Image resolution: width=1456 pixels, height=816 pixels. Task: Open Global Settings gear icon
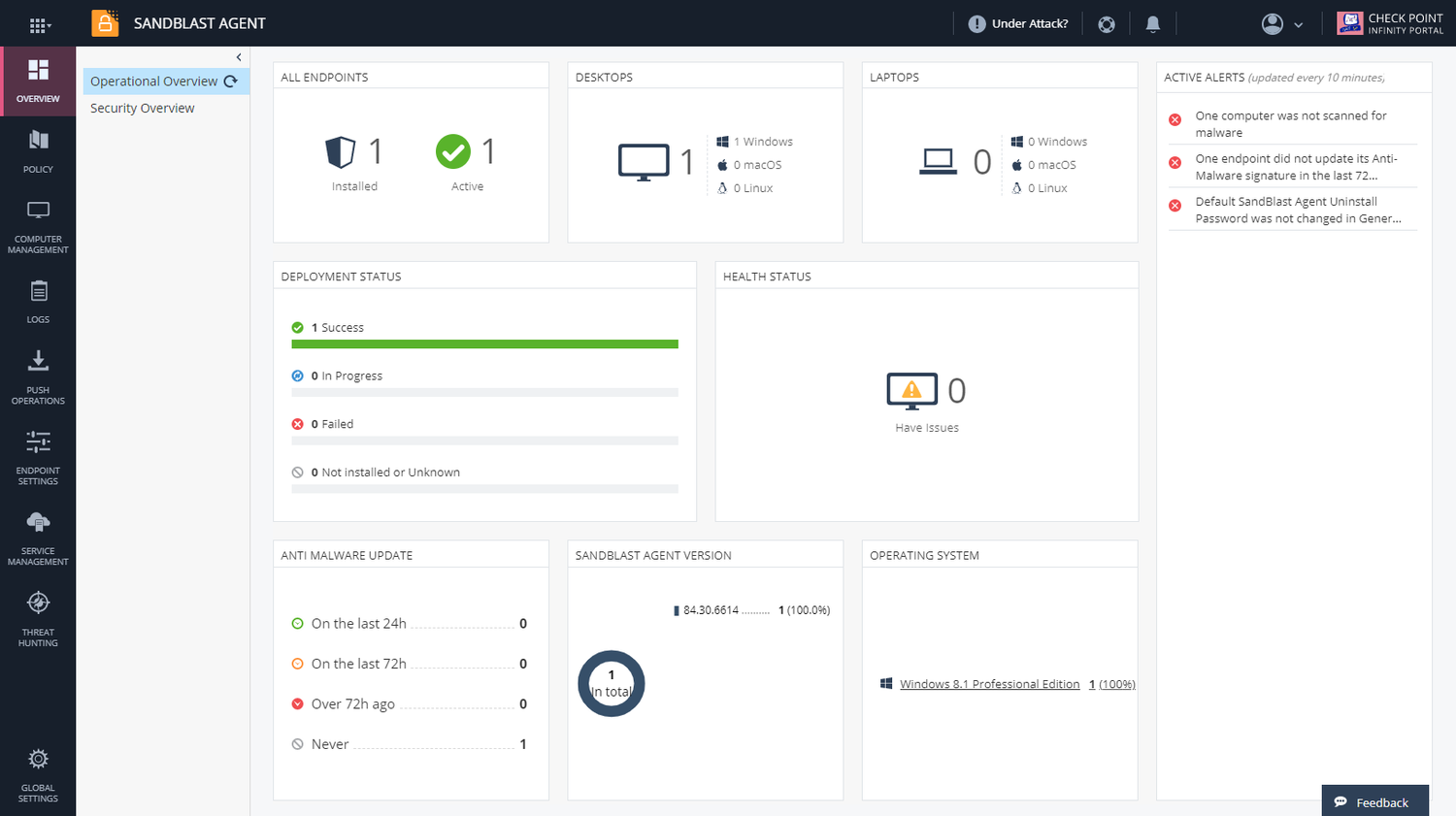click(38, 759)
